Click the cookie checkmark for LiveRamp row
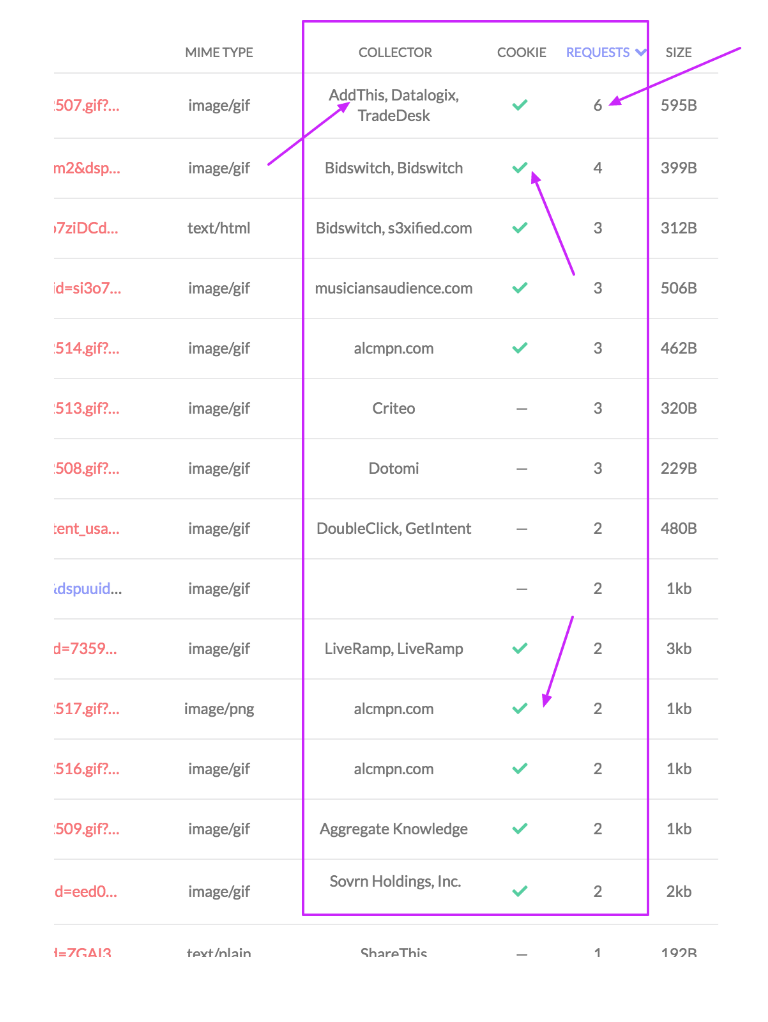 click(x=519, y=648)
